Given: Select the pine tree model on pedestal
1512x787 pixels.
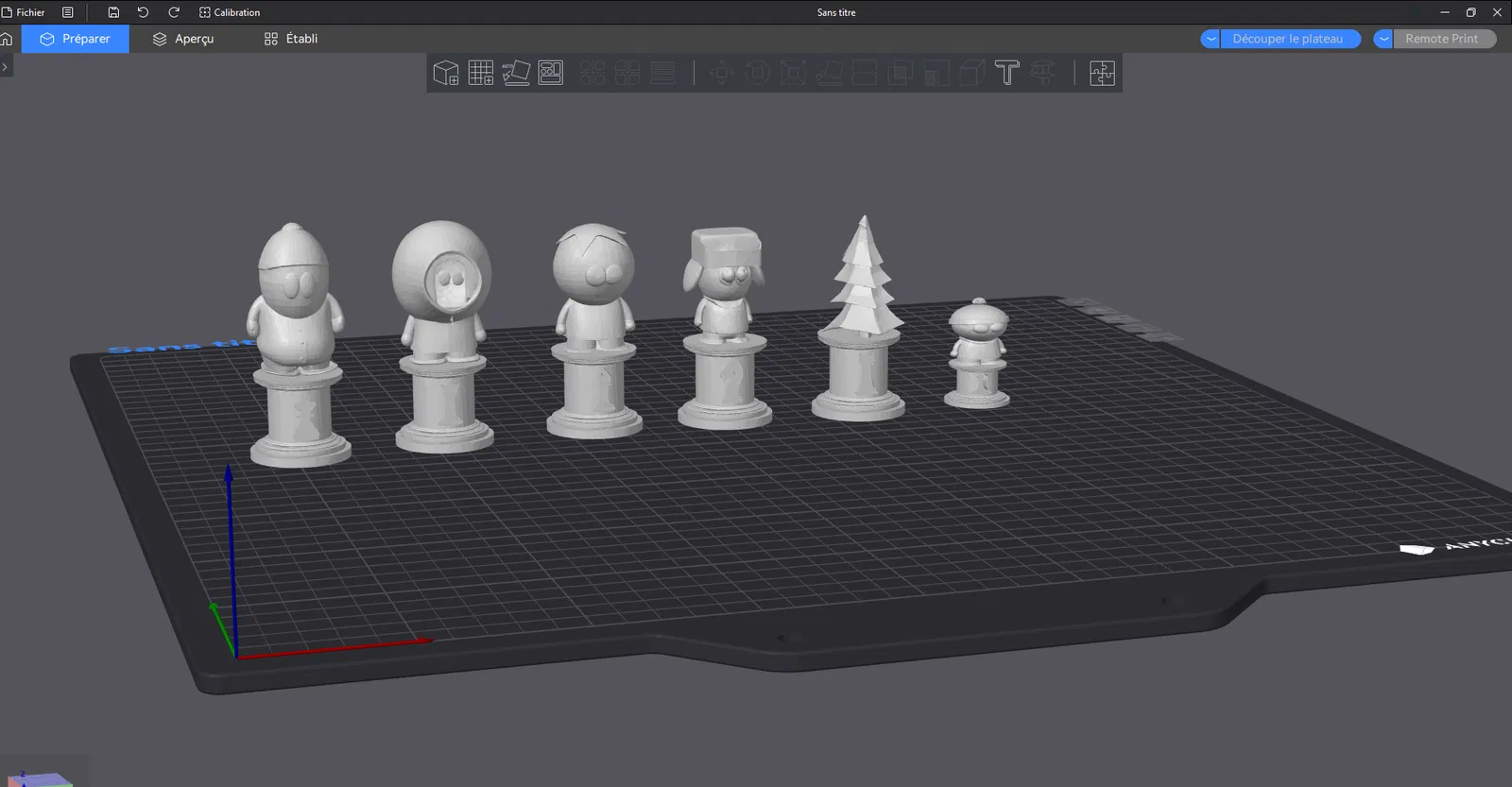Looking at the screenshot, I should click(x=860, y=317).
